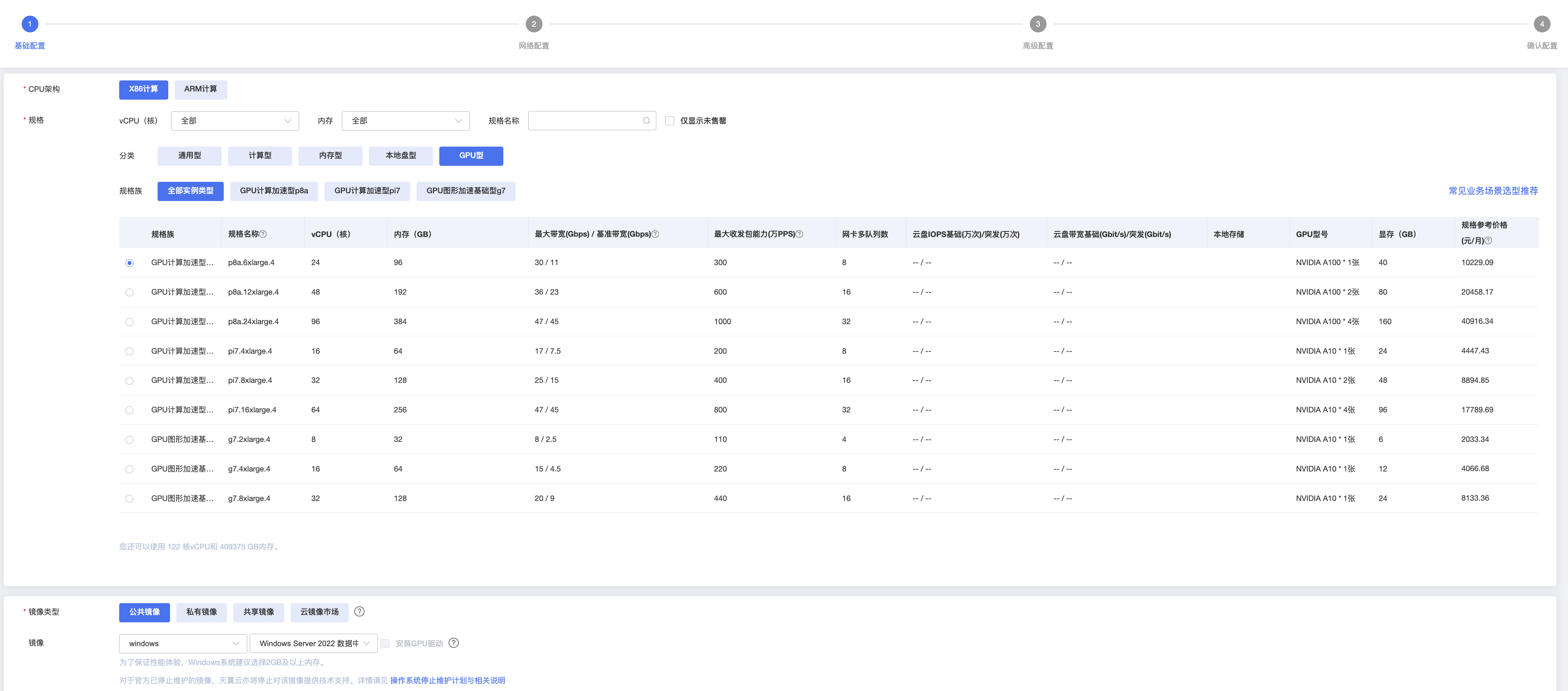Open 常见业务场景选型推荐 link

tap(1493, 191)
